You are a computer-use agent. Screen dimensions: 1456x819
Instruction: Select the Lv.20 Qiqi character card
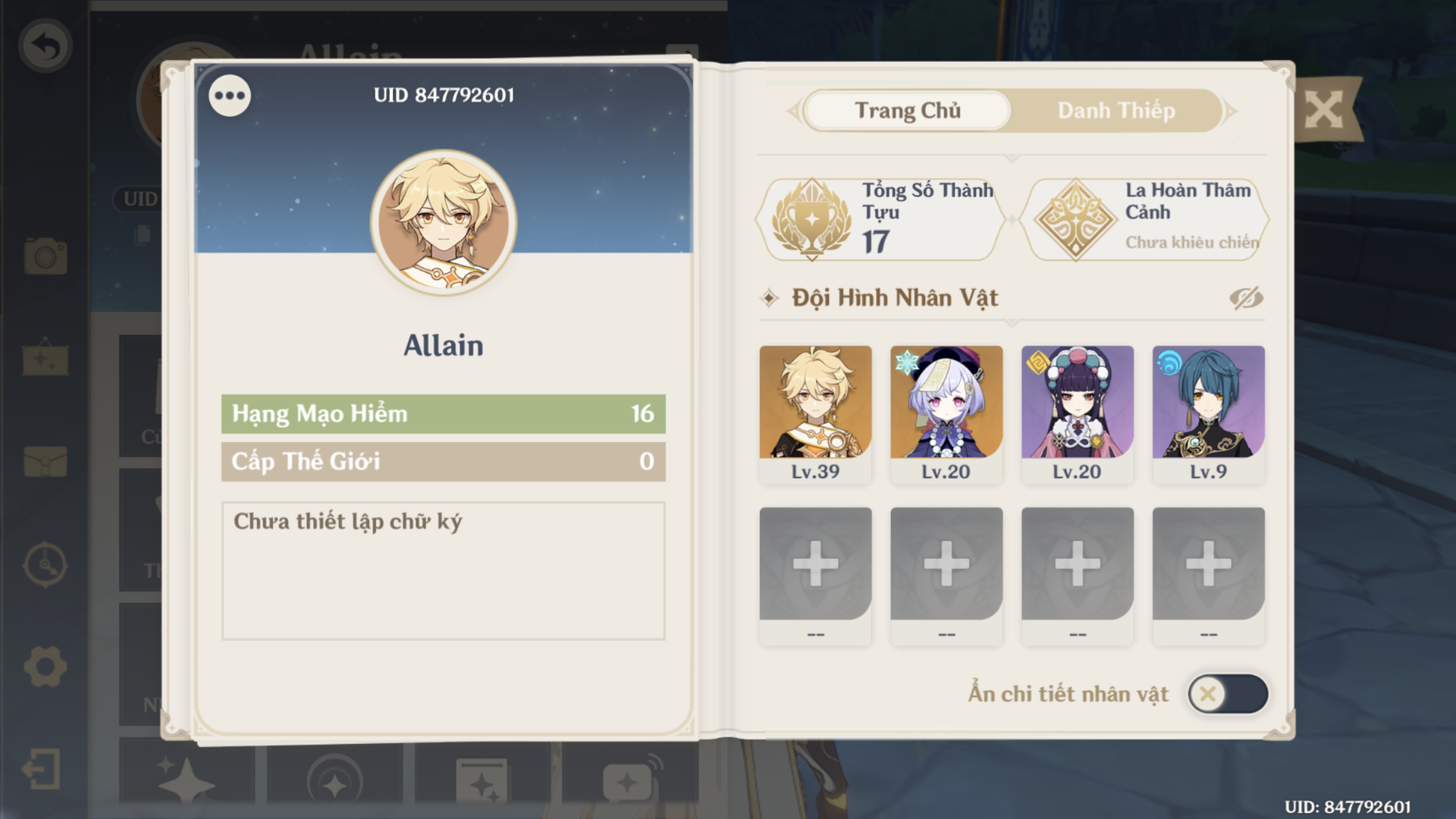946,414
